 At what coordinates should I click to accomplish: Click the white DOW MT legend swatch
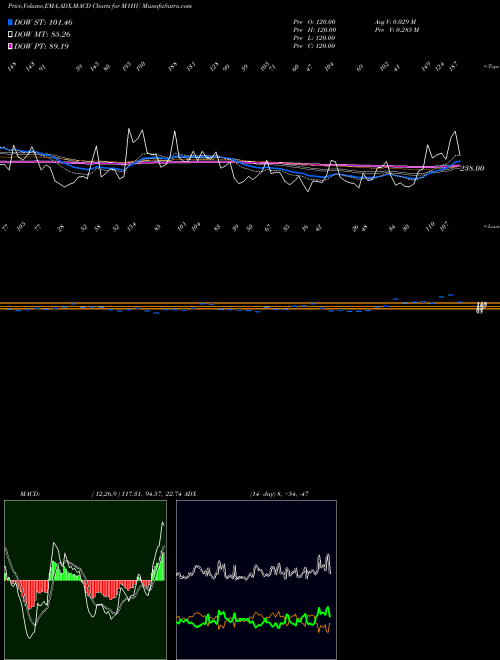[10, 35]
